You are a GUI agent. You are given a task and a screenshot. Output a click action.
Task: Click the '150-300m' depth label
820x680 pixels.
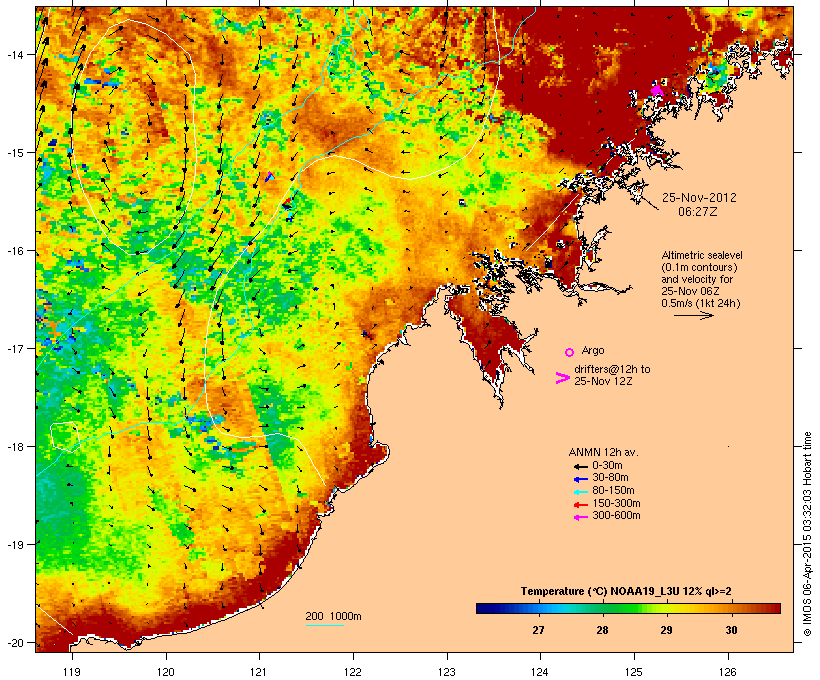tap(616, 503)
